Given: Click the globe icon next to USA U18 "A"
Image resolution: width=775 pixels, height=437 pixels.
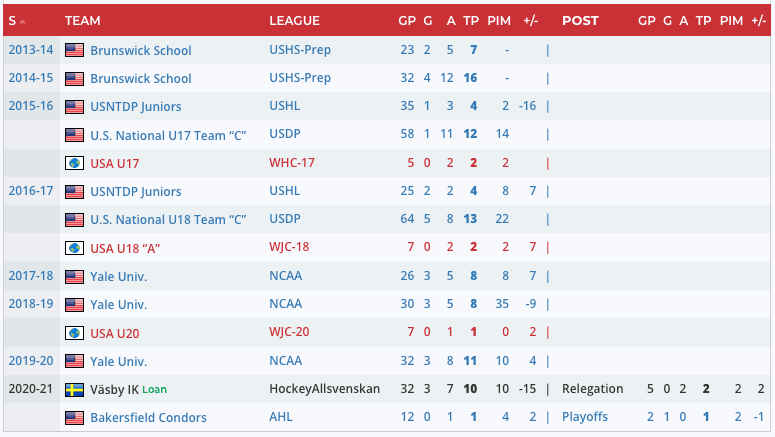Looking at the screenshot, I should point(74,248).
